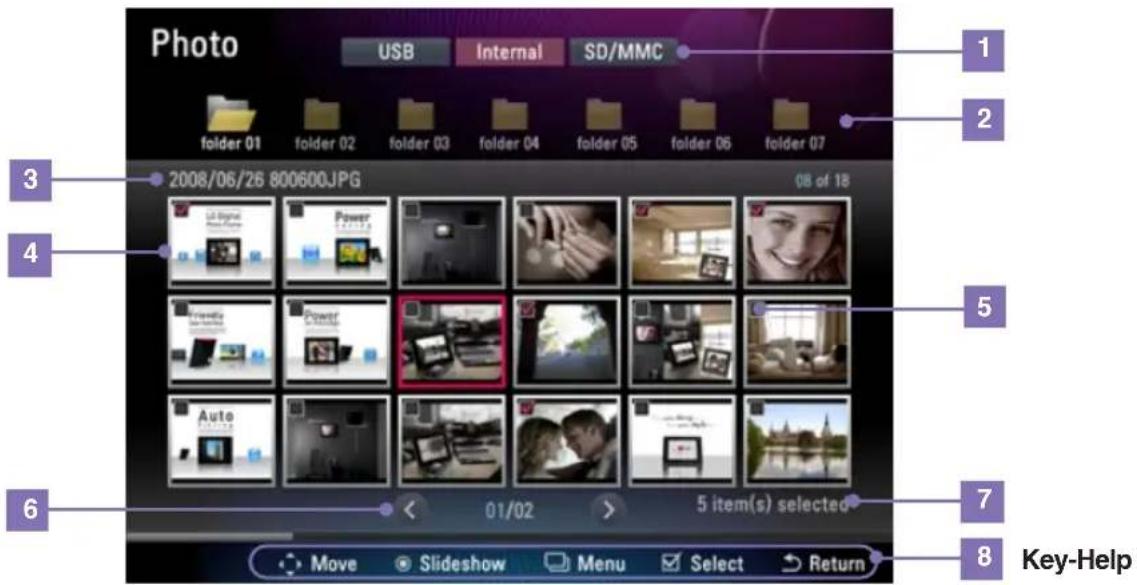Check the hands photo checkbox
This screenshot has height=585, width=1137.
coord(526,210)
